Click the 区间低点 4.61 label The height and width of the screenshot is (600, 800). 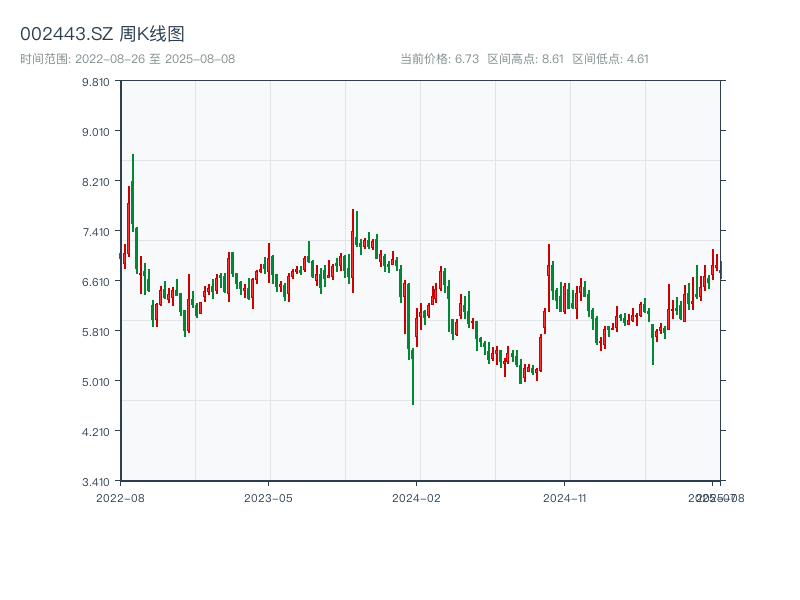pos(610,59)
